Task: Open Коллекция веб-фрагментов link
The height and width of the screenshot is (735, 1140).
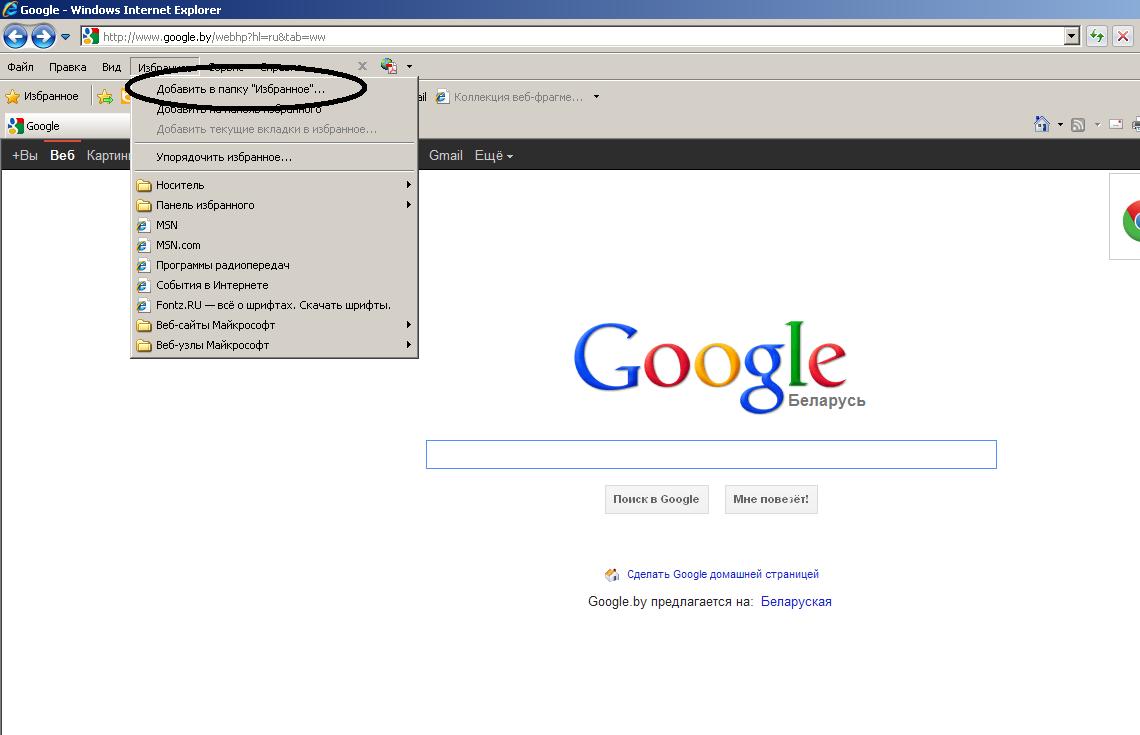Action: pyautogui.click(x=510, y=97)
